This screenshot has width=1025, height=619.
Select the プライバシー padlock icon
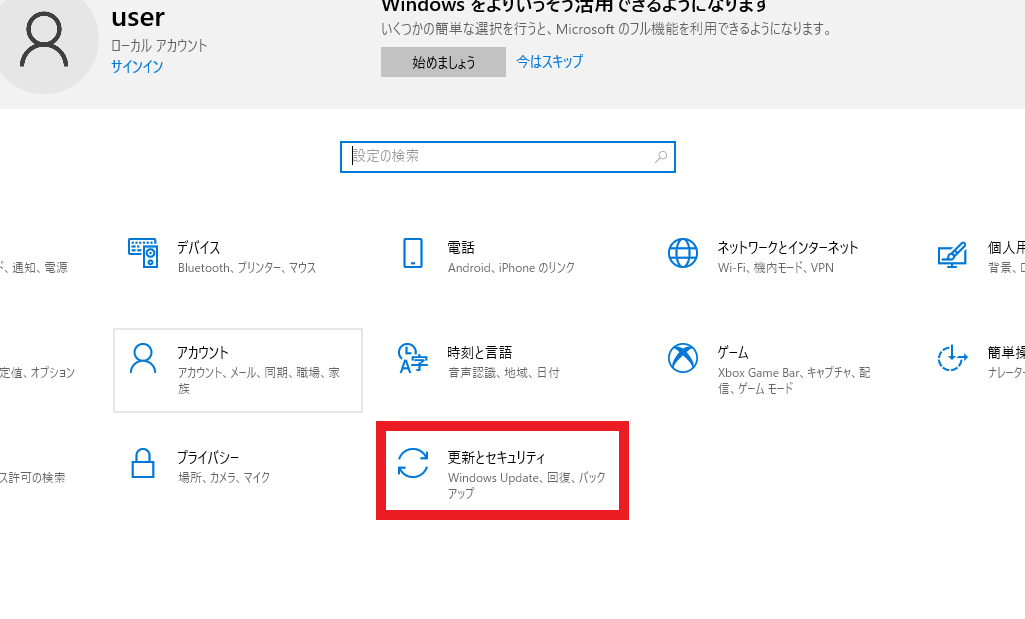coord(143,463)
